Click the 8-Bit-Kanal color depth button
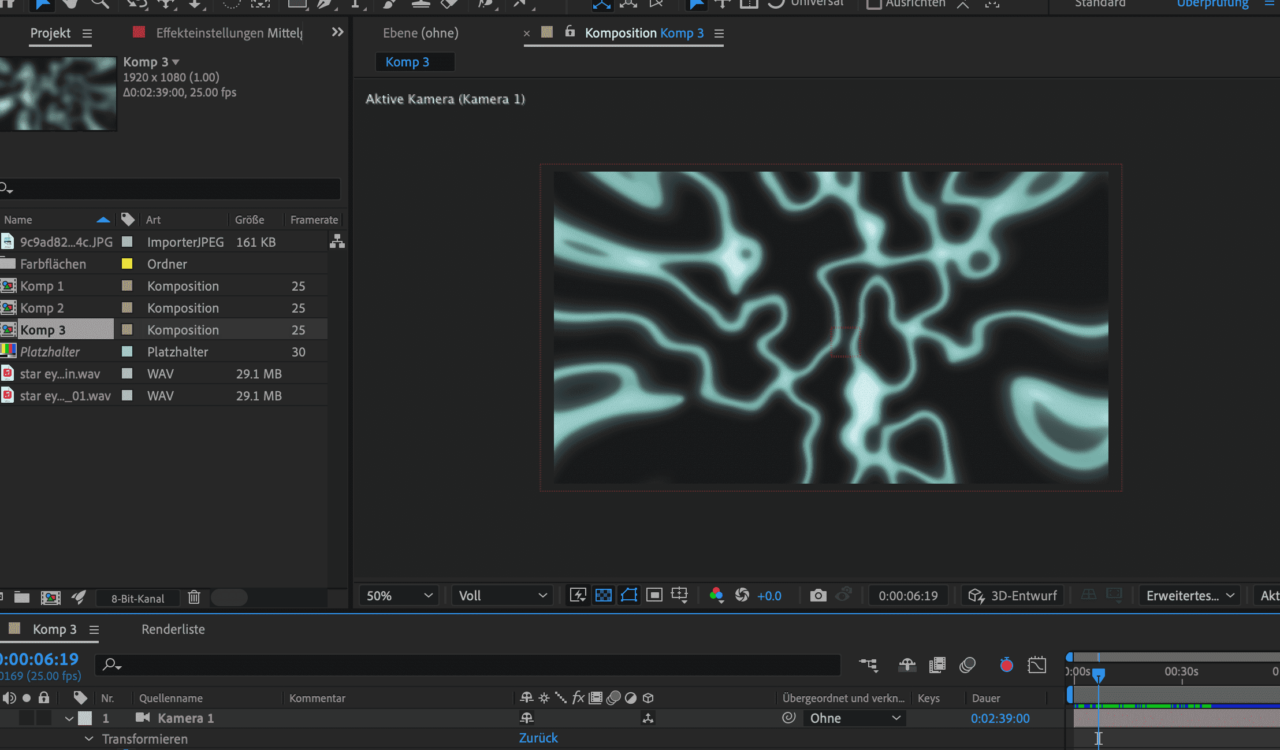Viewport: 1280px width, 750px height. [138, 598]
